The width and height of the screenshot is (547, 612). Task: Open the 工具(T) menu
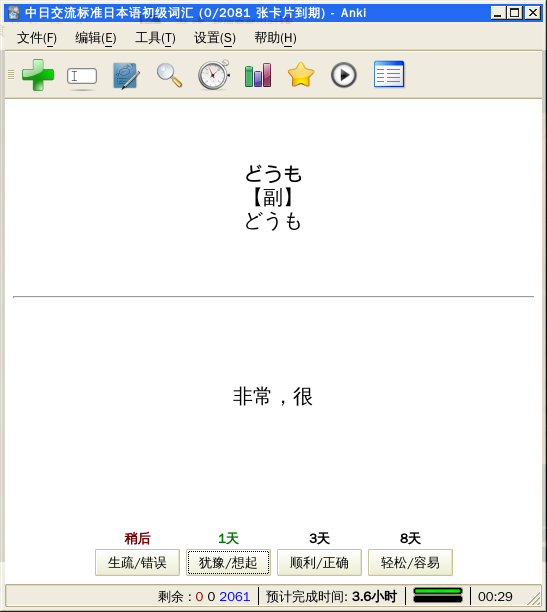pyautogui.click(x=155, y=38)
